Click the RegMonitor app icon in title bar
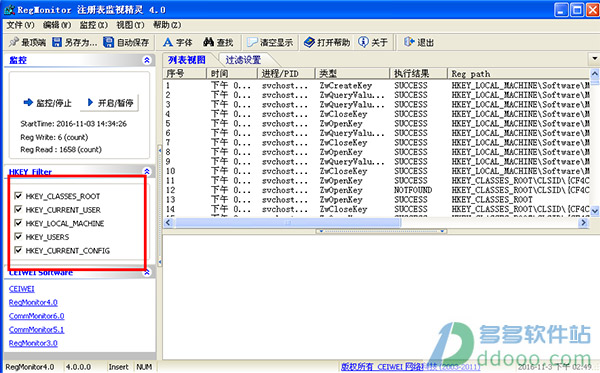Viewport: 600px width, 373px height. click(x=9, y=10)
